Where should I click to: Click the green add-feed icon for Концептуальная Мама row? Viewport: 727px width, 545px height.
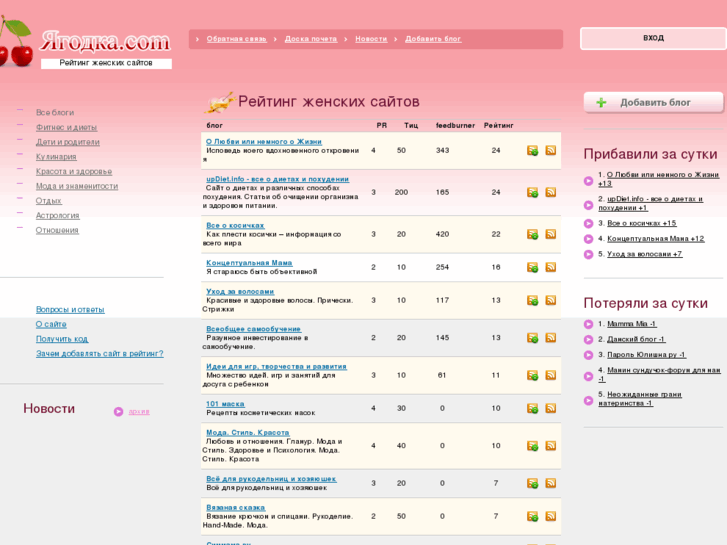(532, 268)
